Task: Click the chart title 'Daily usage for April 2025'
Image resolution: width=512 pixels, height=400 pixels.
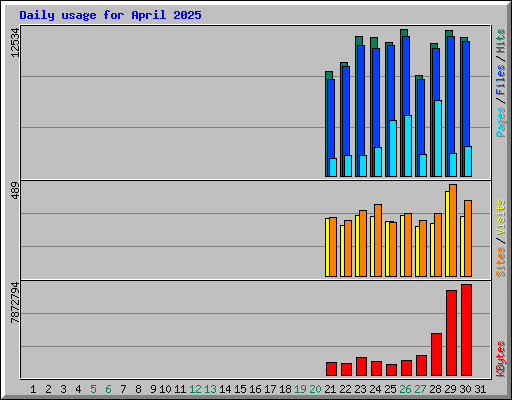Action: coord(110,15)
